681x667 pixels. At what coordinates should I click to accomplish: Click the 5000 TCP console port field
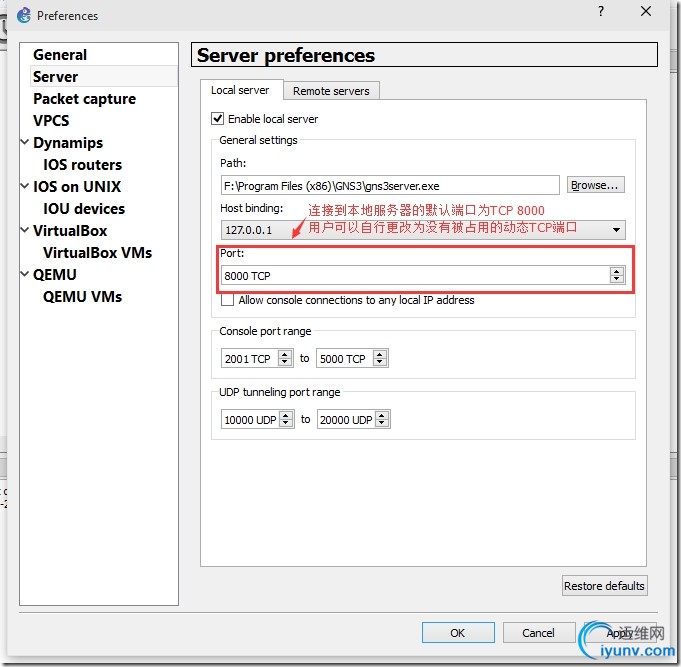(x=344, y=359)
